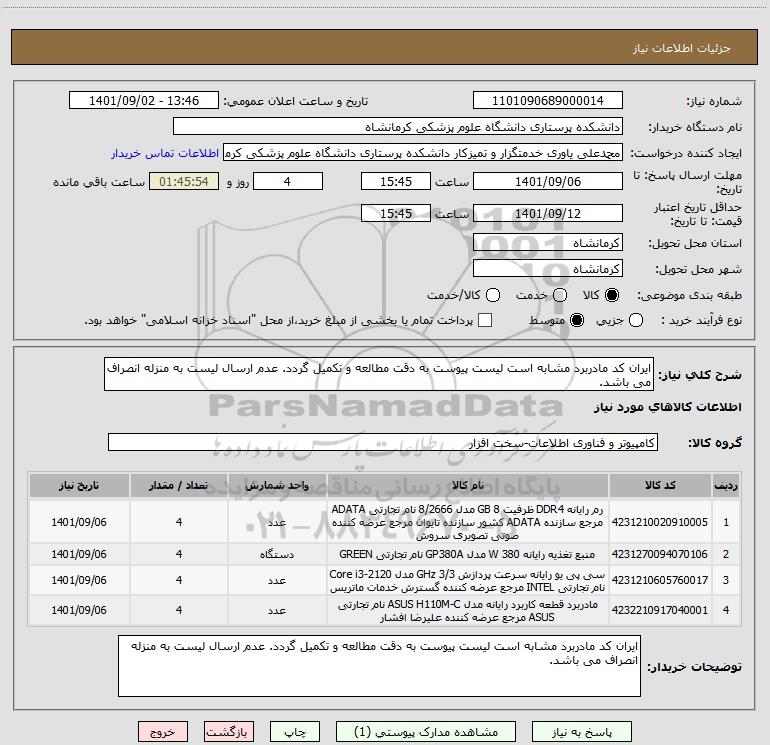Click the remaining time 01:45:54 field
The height and width of the screenshot is (745, 770).
(184, 181)
